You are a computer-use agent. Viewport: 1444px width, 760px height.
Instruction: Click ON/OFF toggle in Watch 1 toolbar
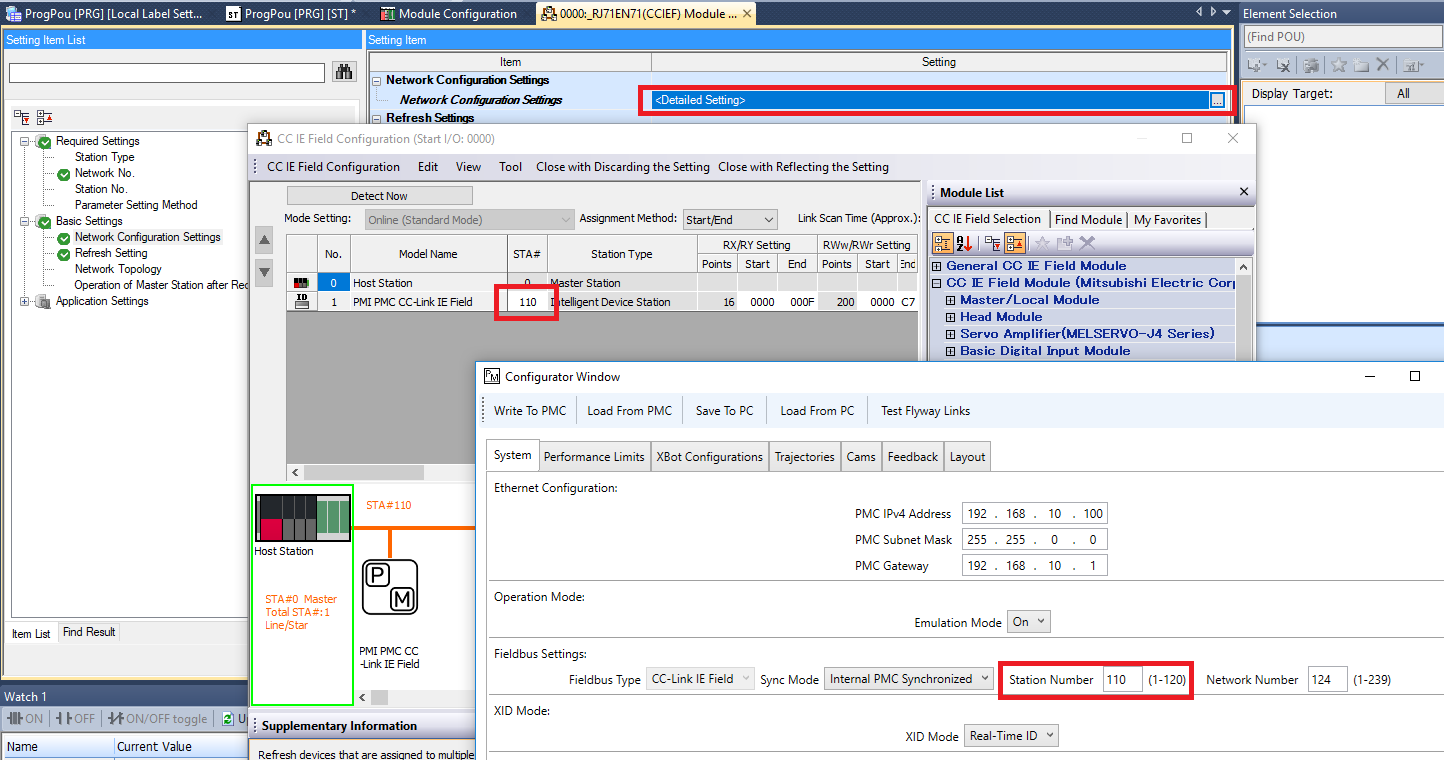(x=159, y=719)
